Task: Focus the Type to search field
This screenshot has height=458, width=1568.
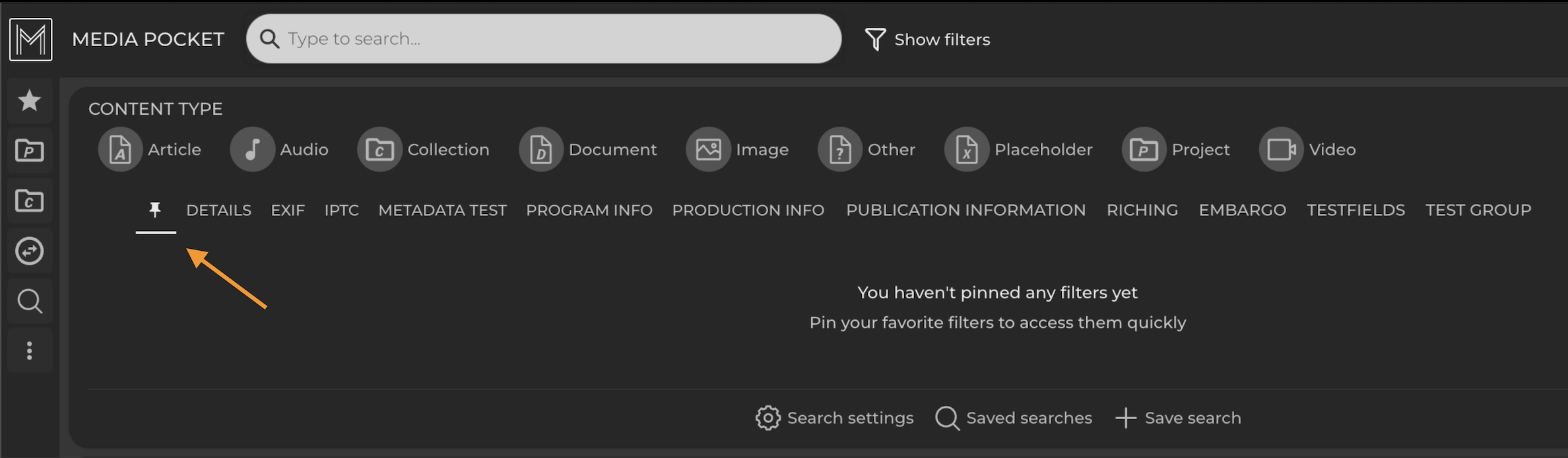Action: click(544, 39)
